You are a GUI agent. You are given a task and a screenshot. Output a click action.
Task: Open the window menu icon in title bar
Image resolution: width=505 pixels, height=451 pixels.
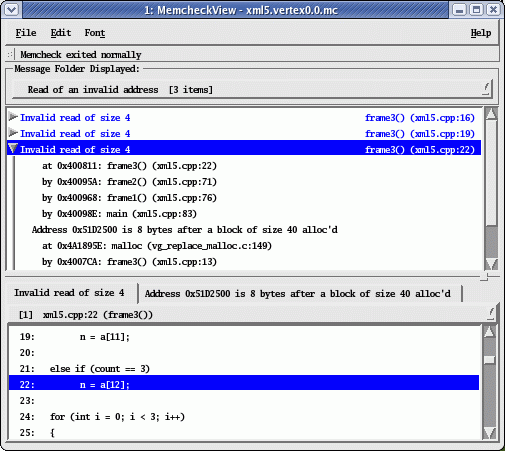pos(12,10)
